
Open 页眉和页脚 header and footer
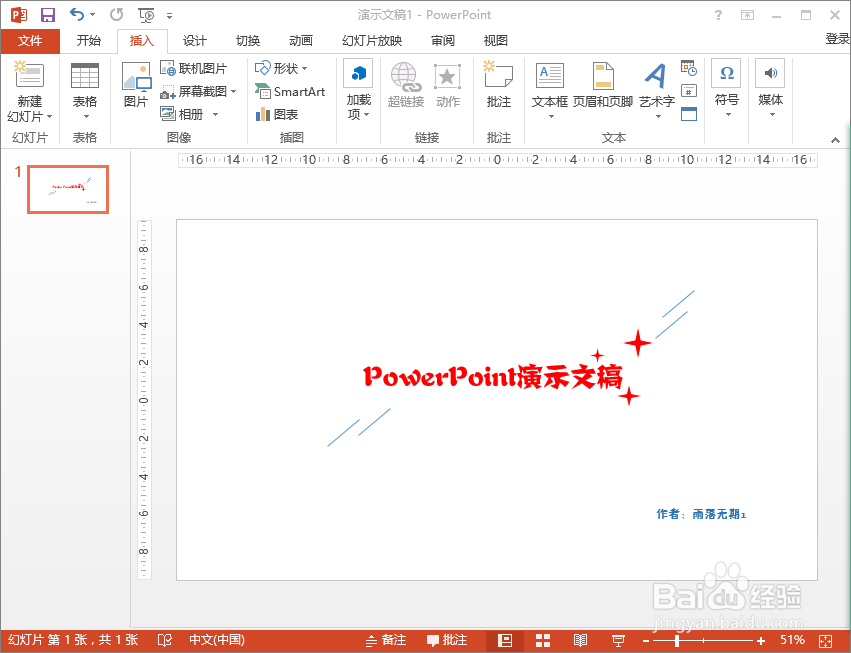point(603,85)
